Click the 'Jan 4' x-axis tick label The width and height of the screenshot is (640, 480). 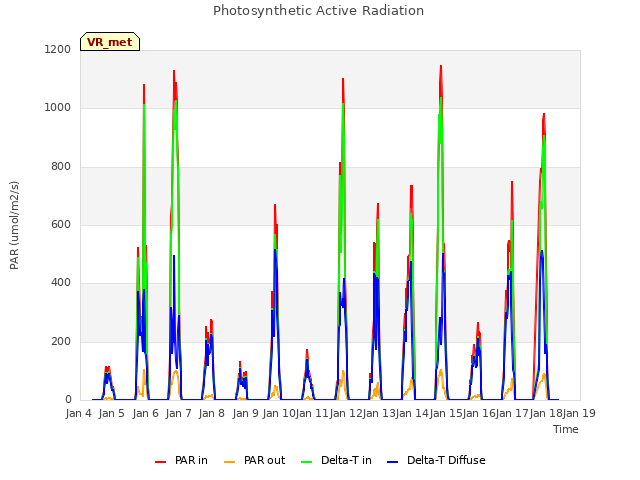pyautogui.click(x=78, y=413)
